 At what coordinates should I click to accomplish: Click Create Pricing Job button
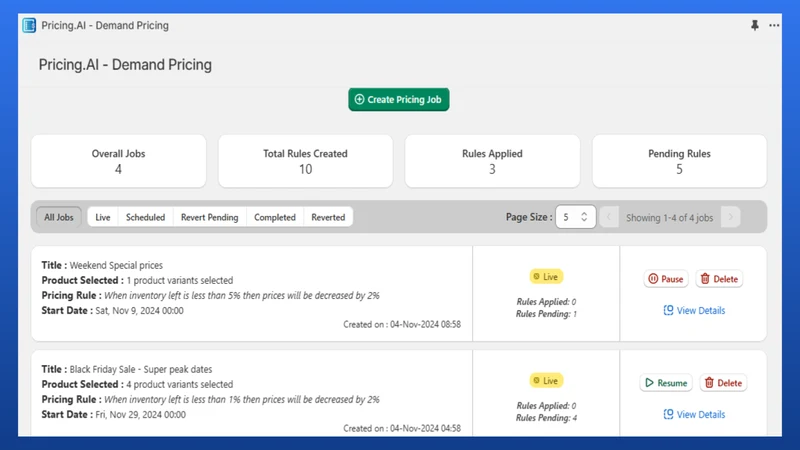(x=398, y=99)
